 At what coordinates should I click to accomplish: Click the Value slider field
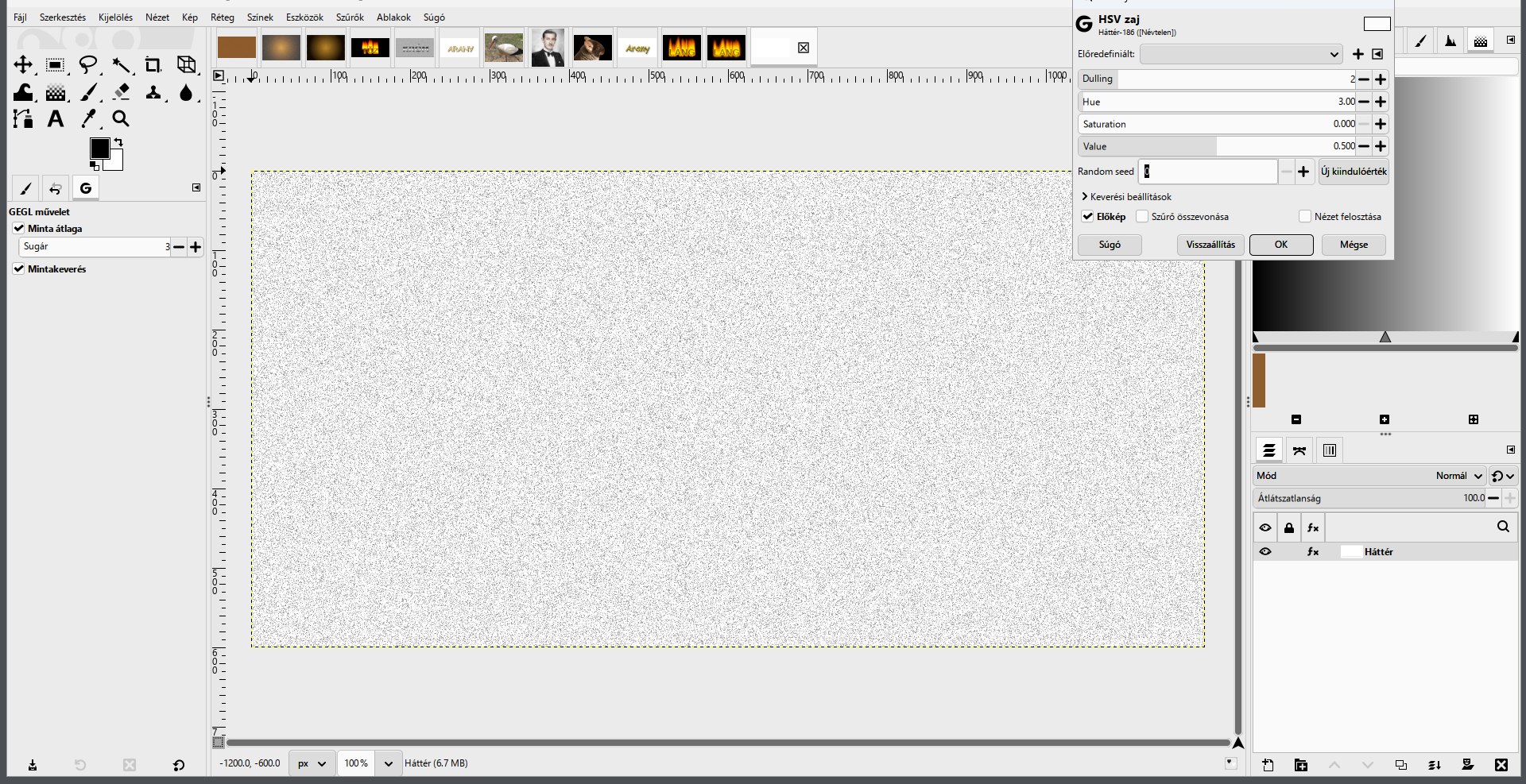pyautogui.click(x=1218, y=146)
